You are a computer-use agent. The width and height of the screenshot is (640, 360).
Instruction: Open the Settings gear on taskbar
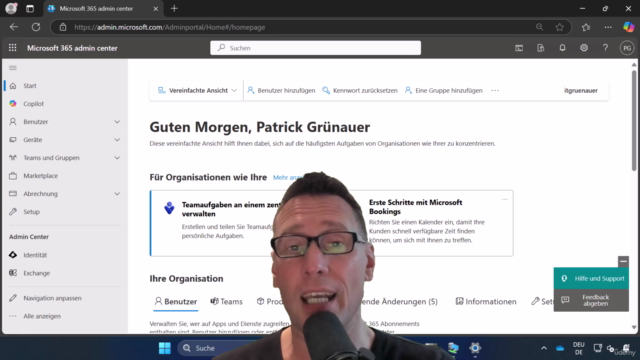(x=475, y=348)
